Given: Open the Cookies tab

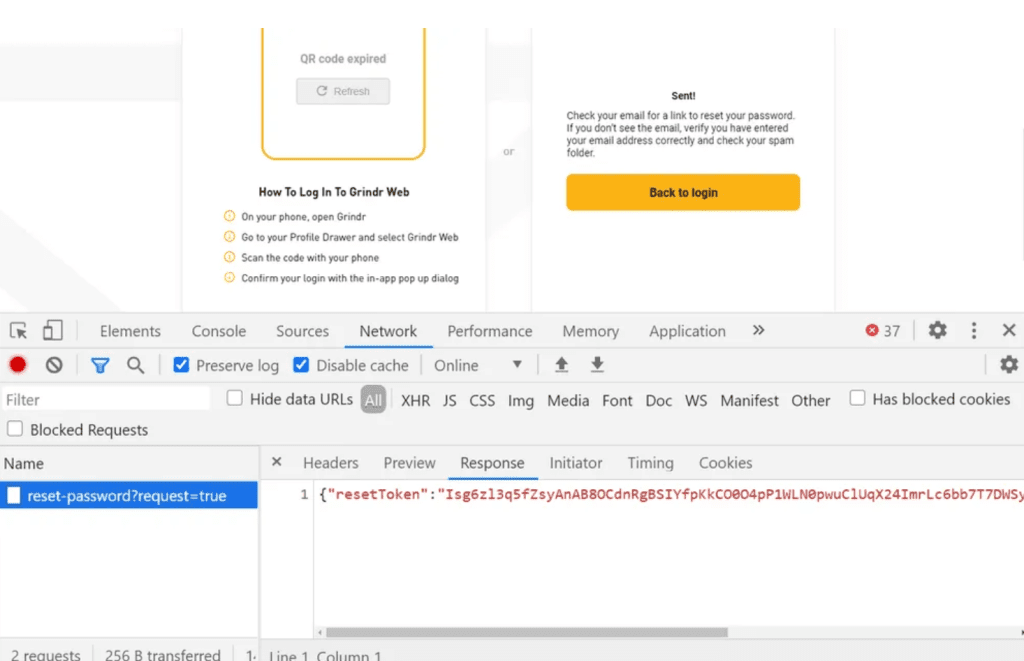Looking at the screenshot, I should [x=726, y=462].
